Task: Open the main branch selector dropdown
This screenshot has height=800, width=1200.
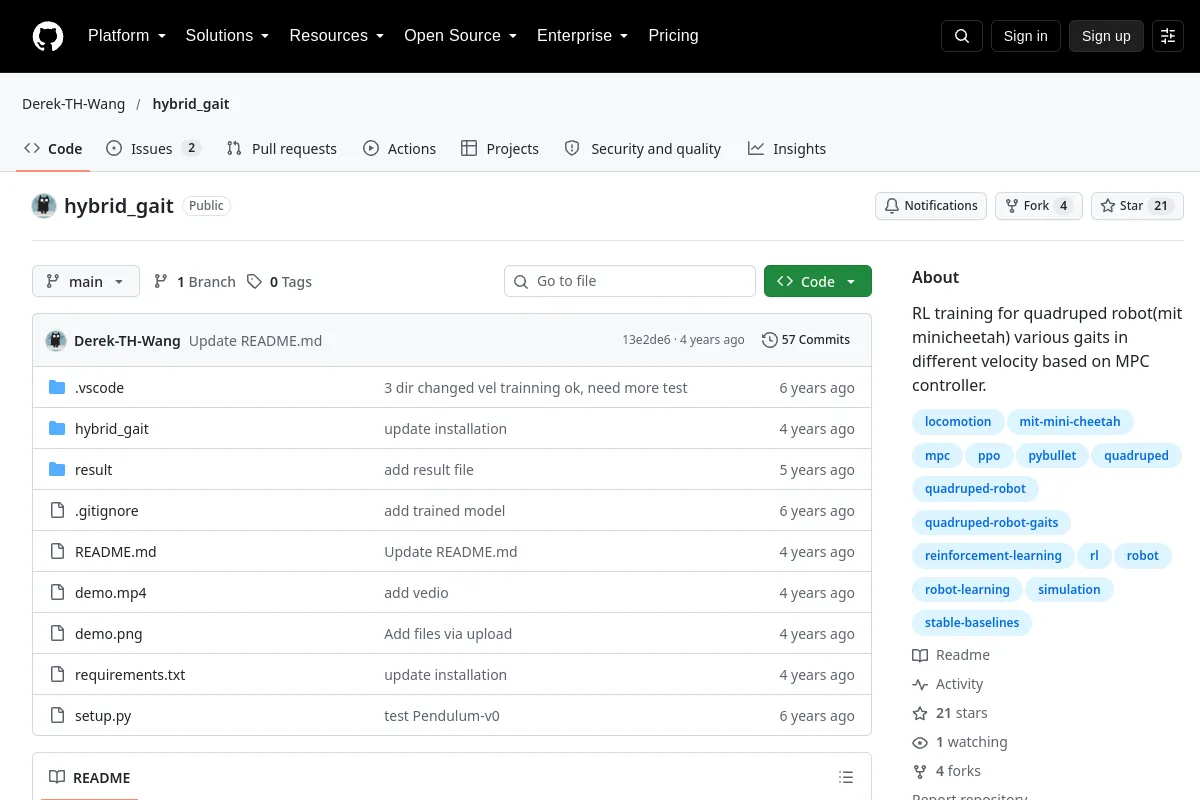Action: pos(86,282)
